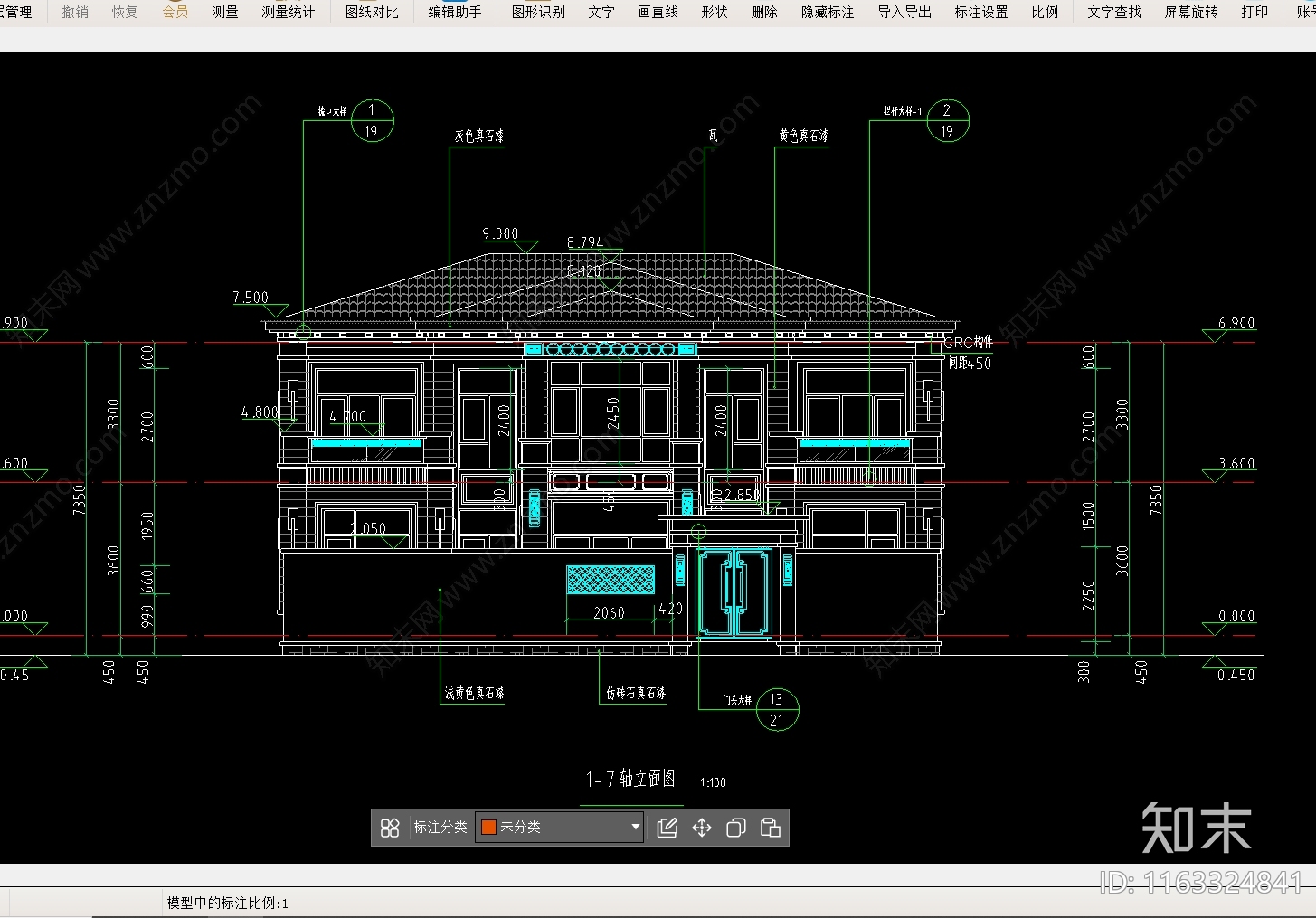Viewport: 1316px width, 918px height.
Task: Click the 打印 print button
Action: coord(1254,12)
